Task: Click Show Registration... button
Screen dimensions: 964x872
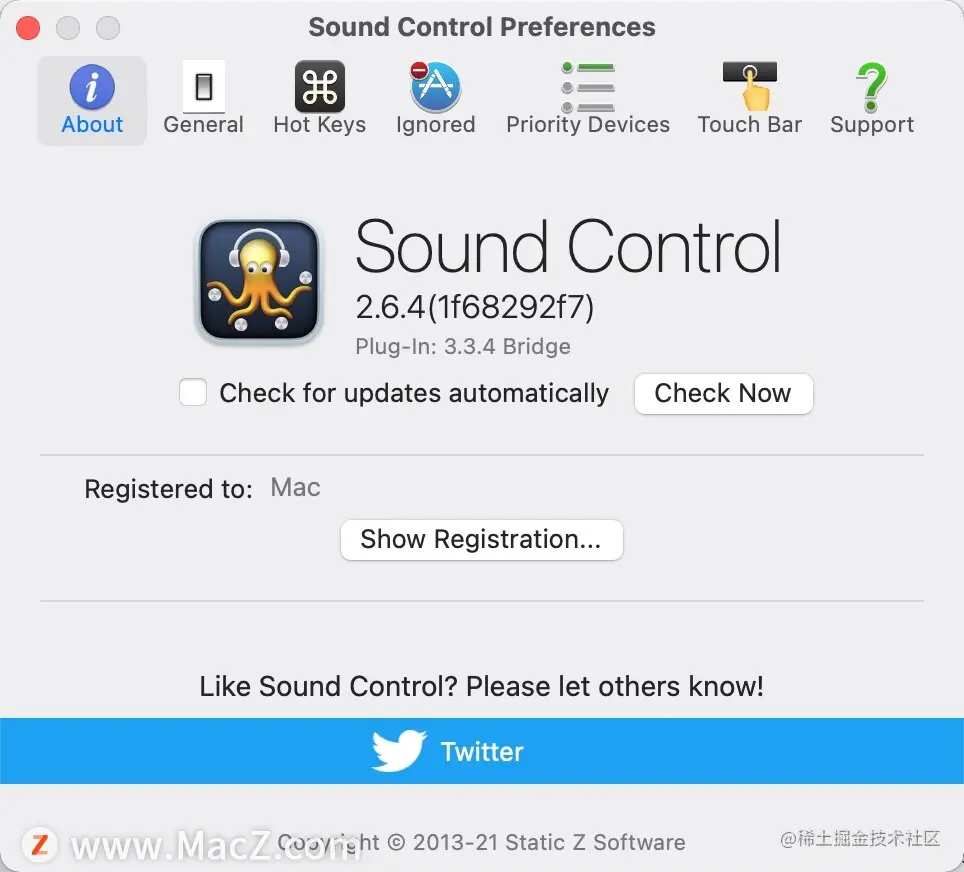Action: (x=481, y=540)
